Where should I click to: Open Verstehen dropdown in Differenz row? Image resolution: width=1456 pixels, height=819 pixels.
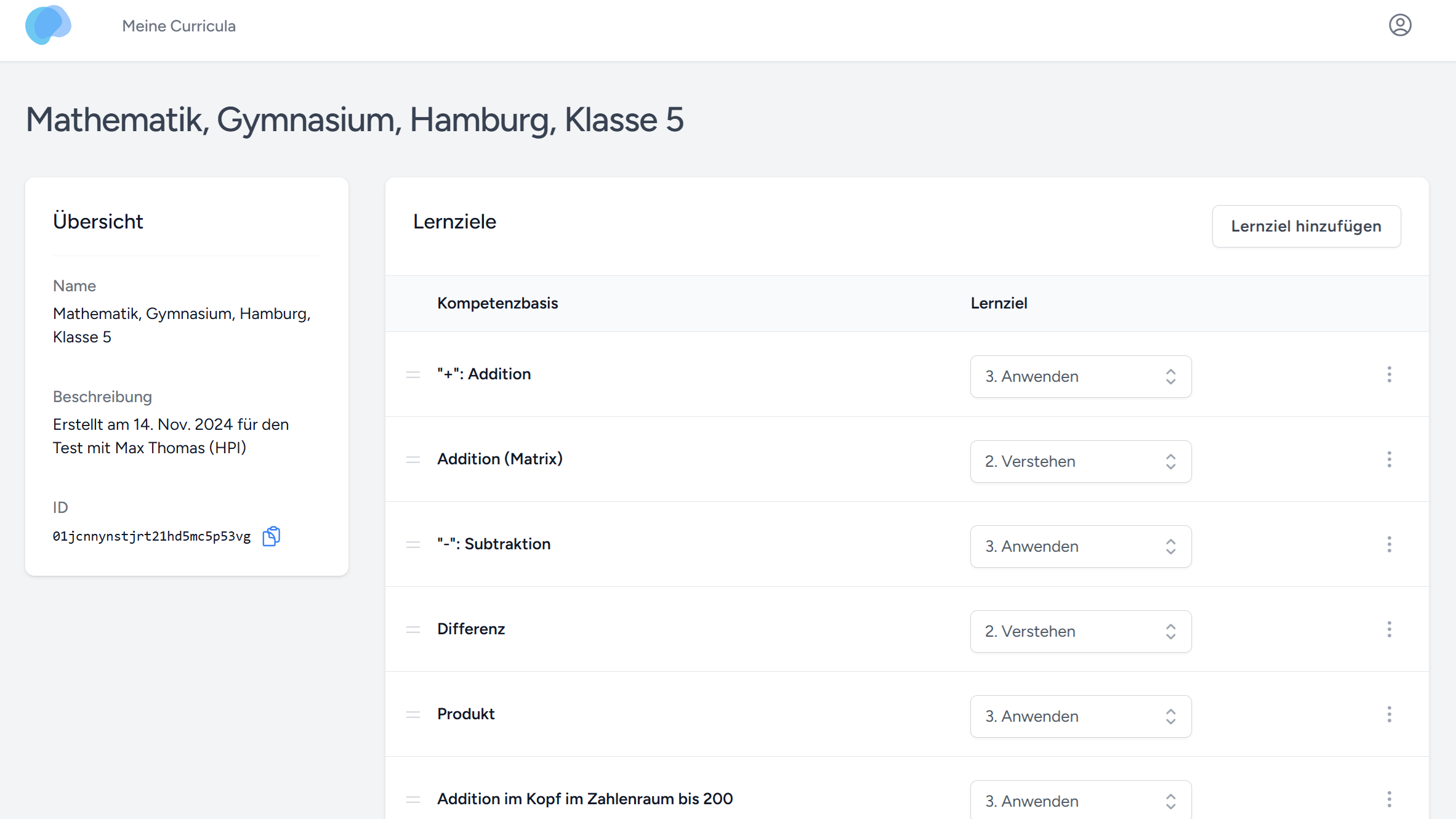pos(1080,631)
